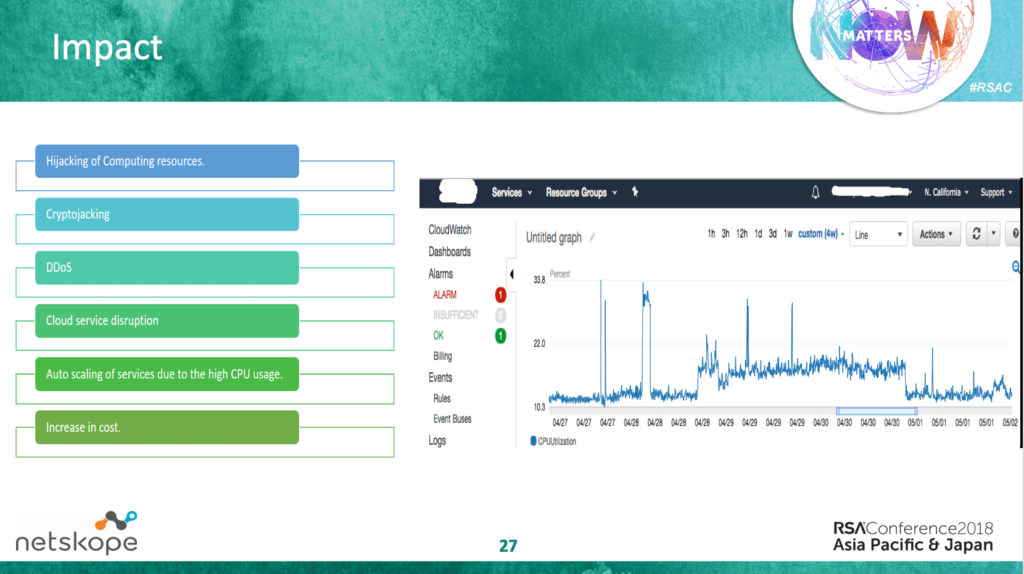Open the N. California region dropdown
Image resolution: width=1024 pixels, height=574 pixels.
coord(946,193)
